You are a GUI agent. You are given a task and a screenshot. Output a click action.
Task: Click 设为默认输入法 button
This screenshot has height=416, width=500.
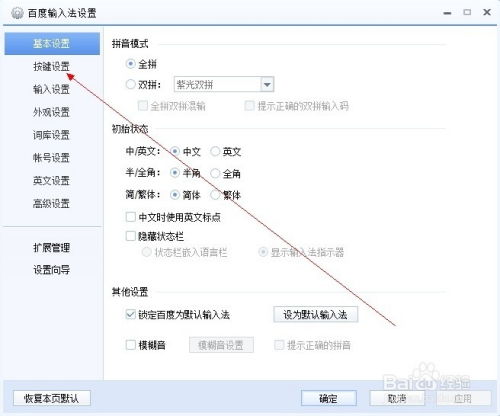click(x=315, y=314)
